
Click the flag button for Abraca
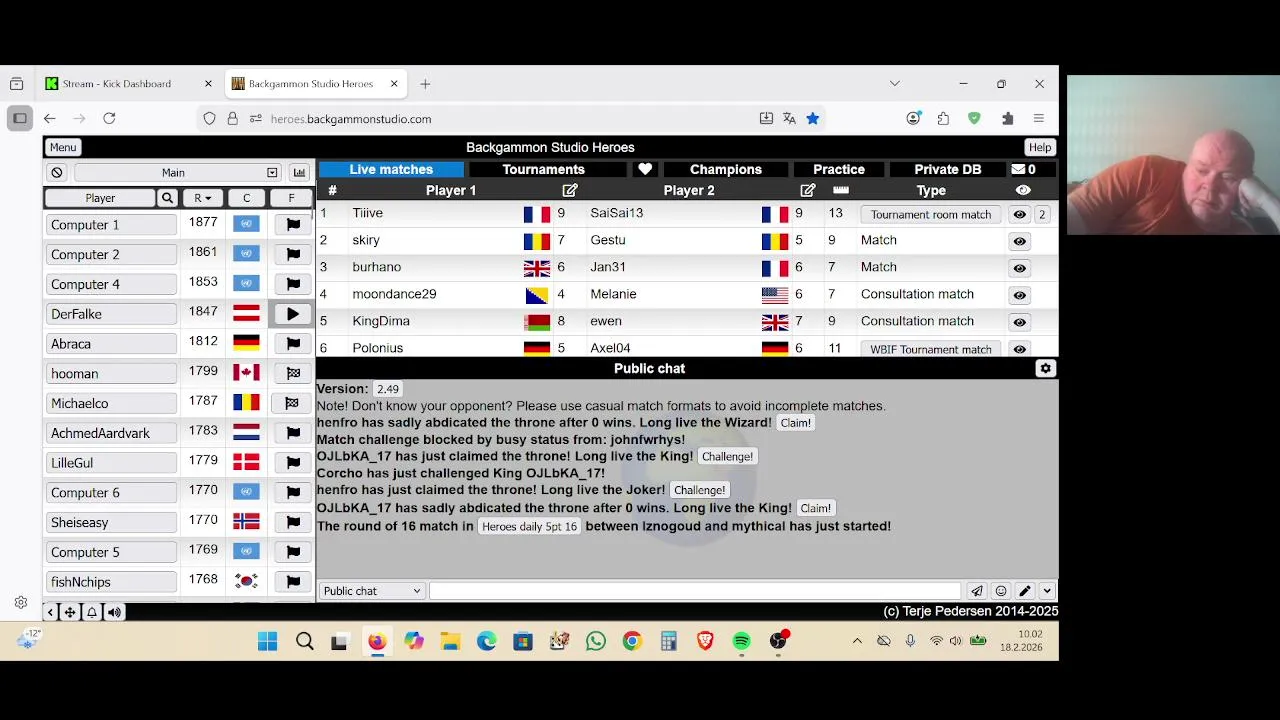[x=293, y=344]
